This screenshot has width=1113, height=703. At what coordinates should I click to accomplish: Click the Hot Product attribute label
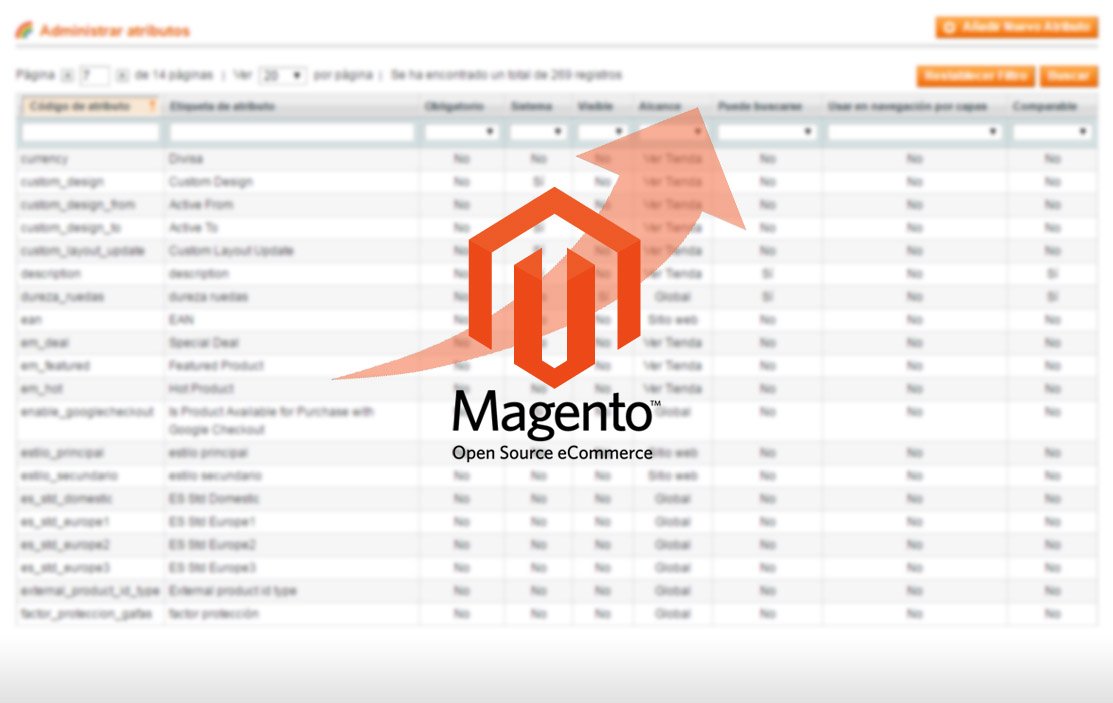(201, 389)
